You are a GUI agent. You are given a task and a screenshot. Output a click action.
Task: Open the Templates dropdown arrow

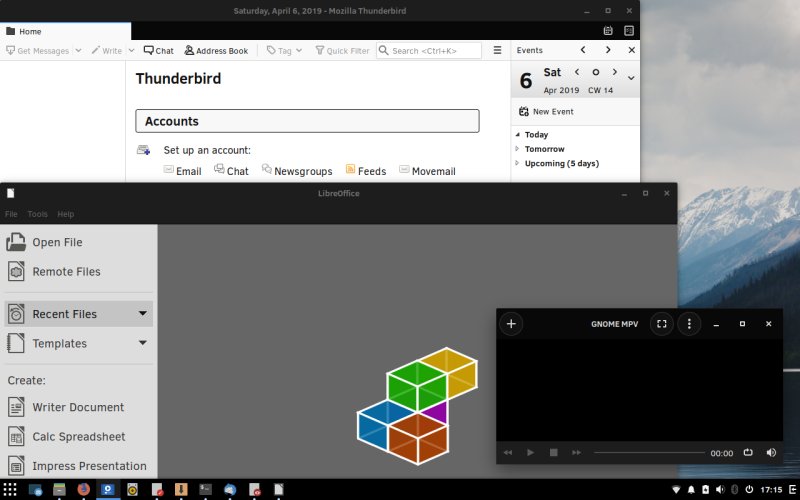143,343
